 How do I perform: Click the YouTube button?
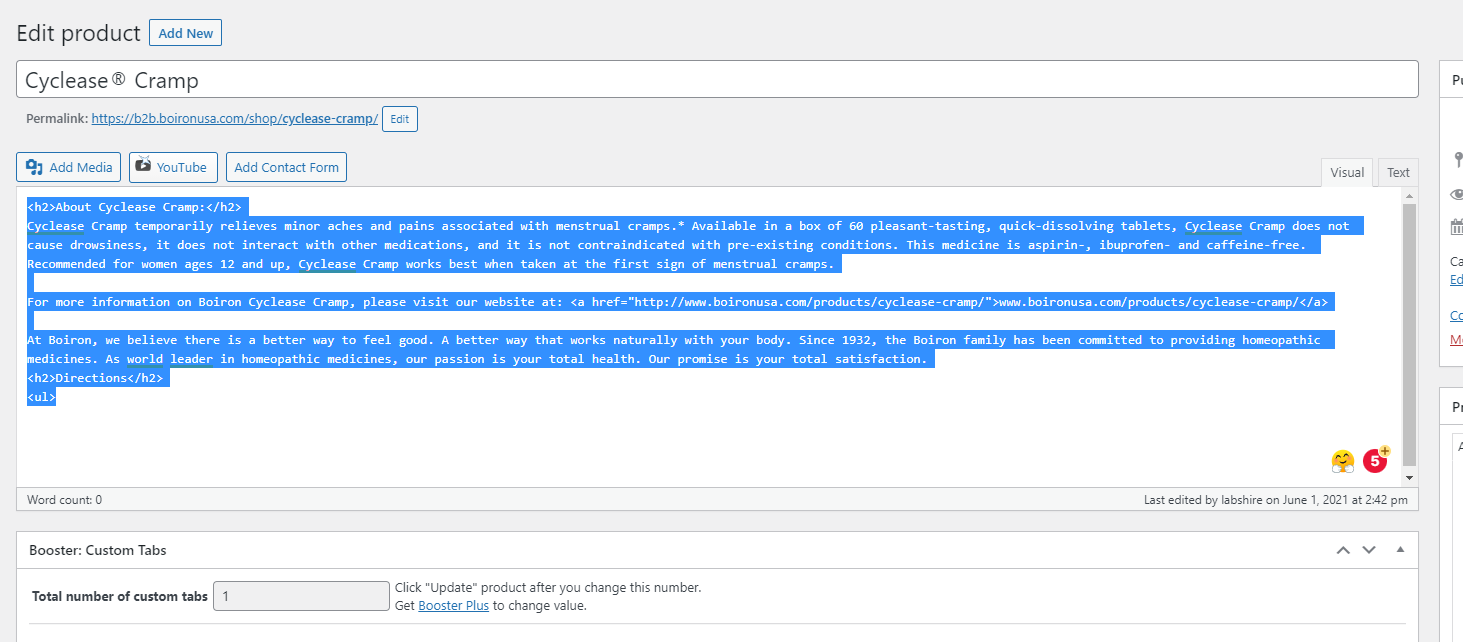(174, 167)
